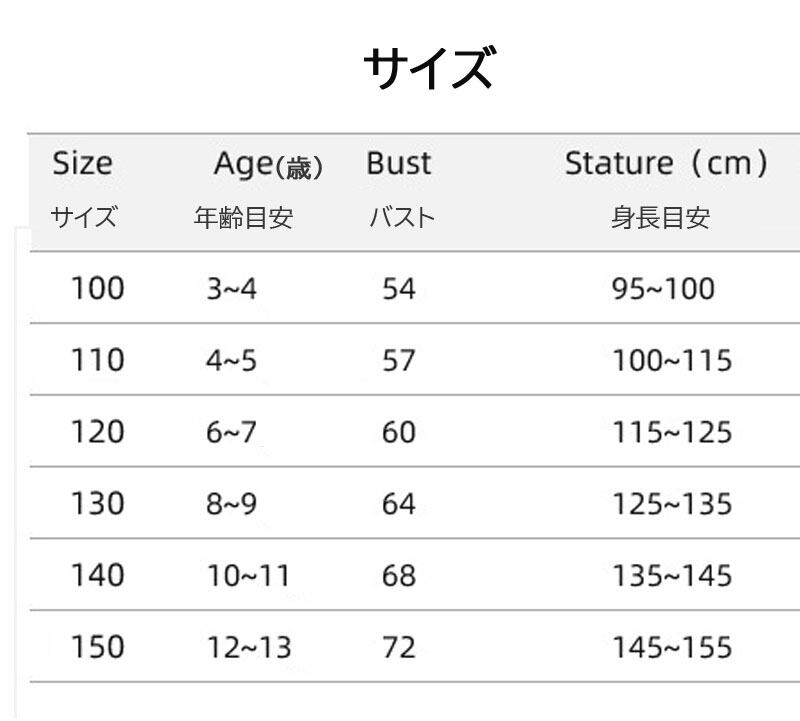Viewport: 800px width, 721px height.
Task: Click the bust value 64
Action: pos(398,504)
